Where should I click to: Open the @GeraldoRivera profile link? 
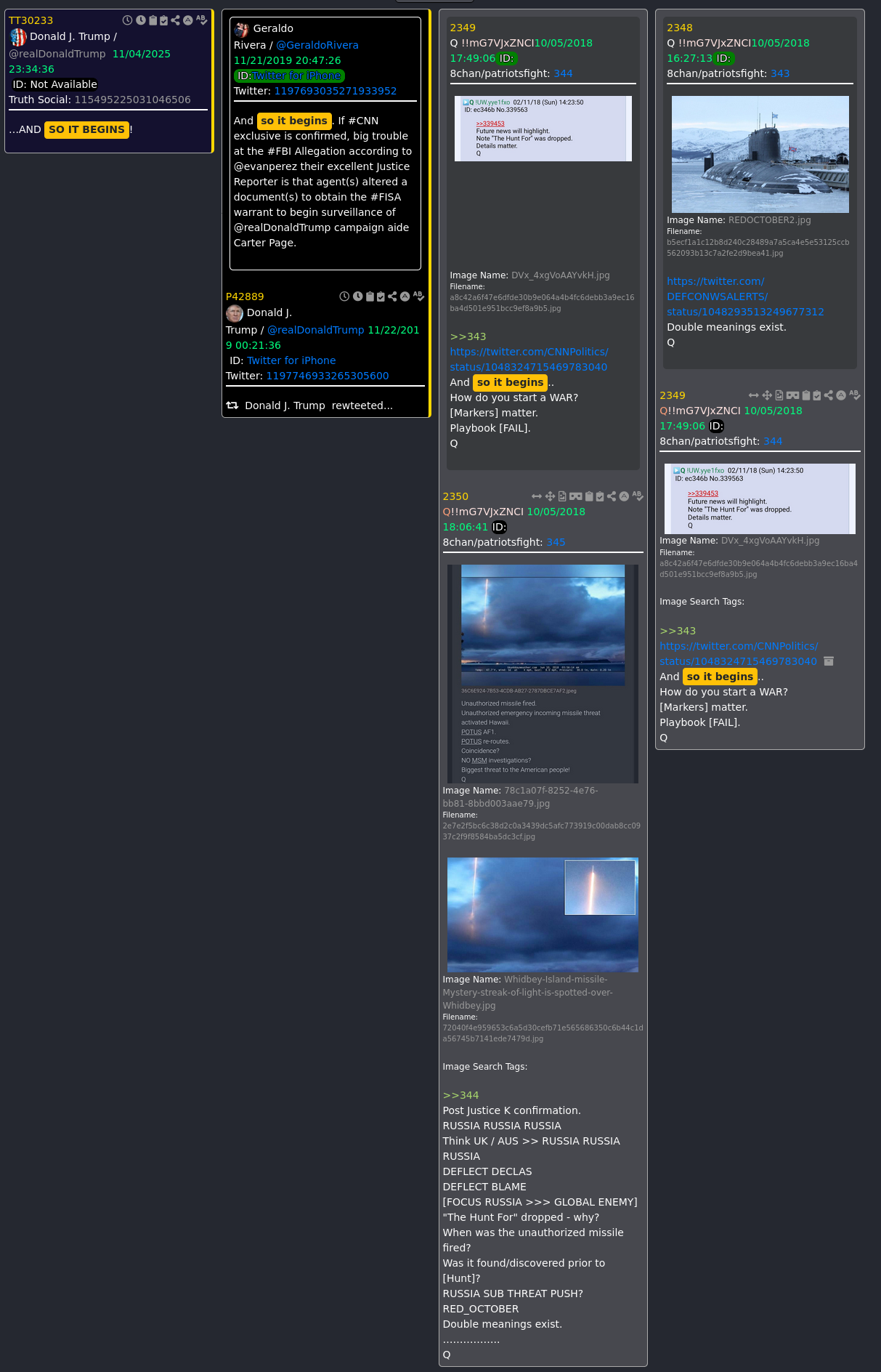(317, 45)
